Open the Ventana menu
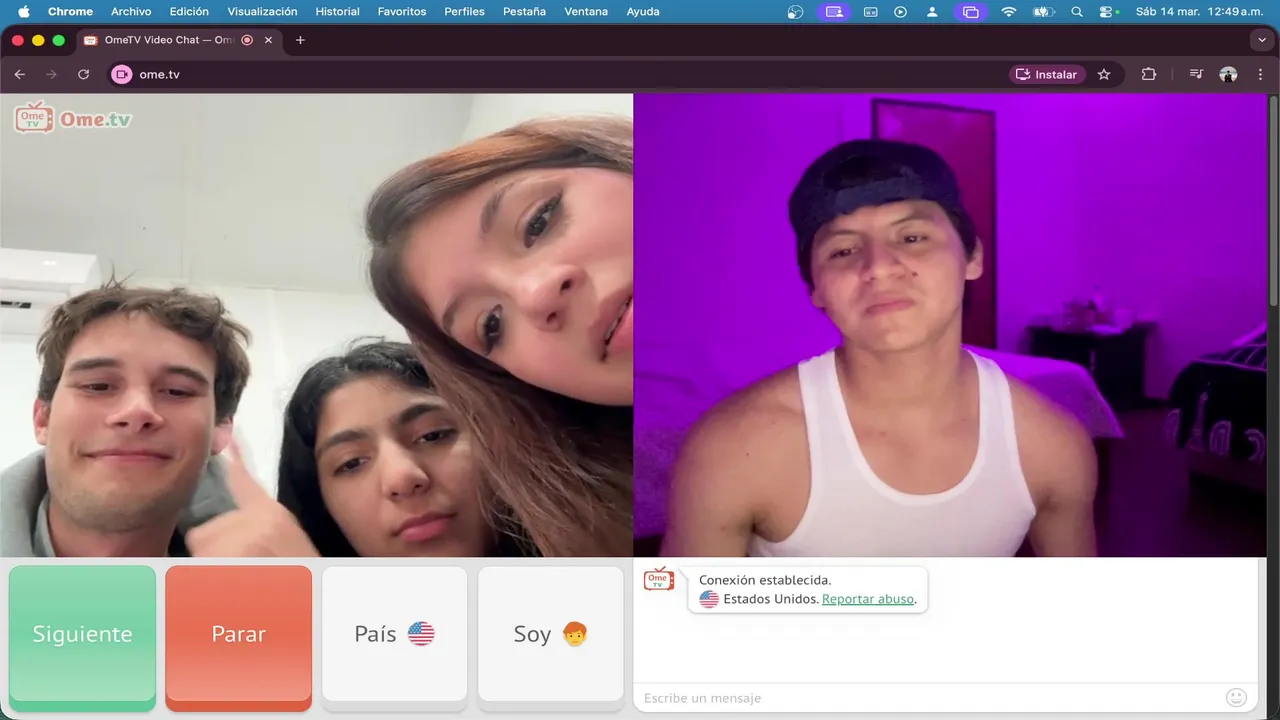The image size is (1280, 720). pos(586,12)
